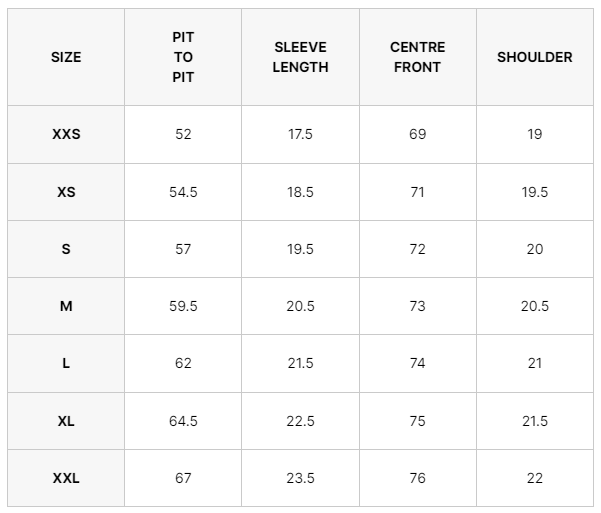Click the M size row label
This screenshot has height=513, width=601.
(66, 306)
